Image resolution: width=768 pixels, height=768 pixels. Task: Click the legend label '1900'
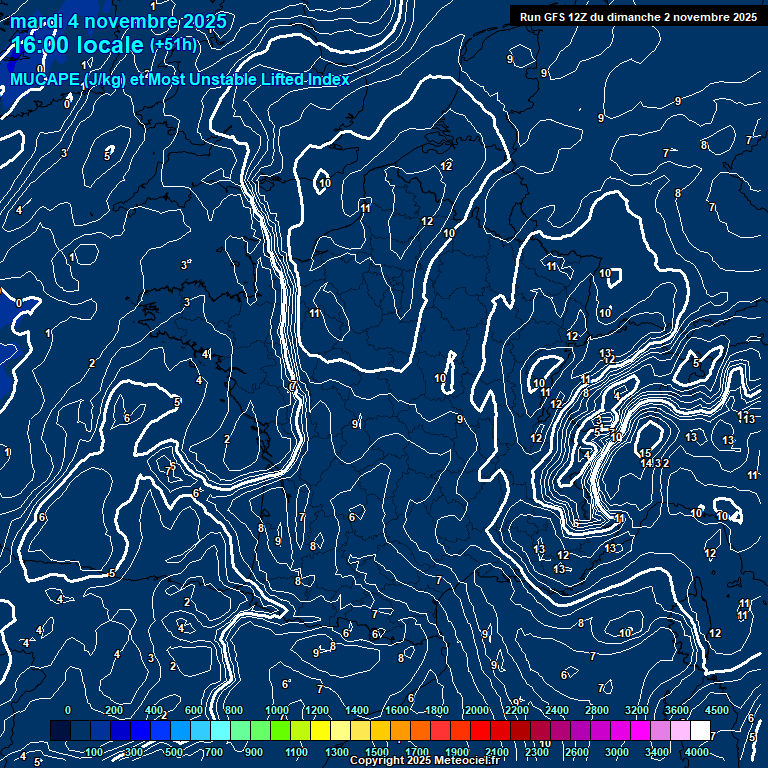456,752
